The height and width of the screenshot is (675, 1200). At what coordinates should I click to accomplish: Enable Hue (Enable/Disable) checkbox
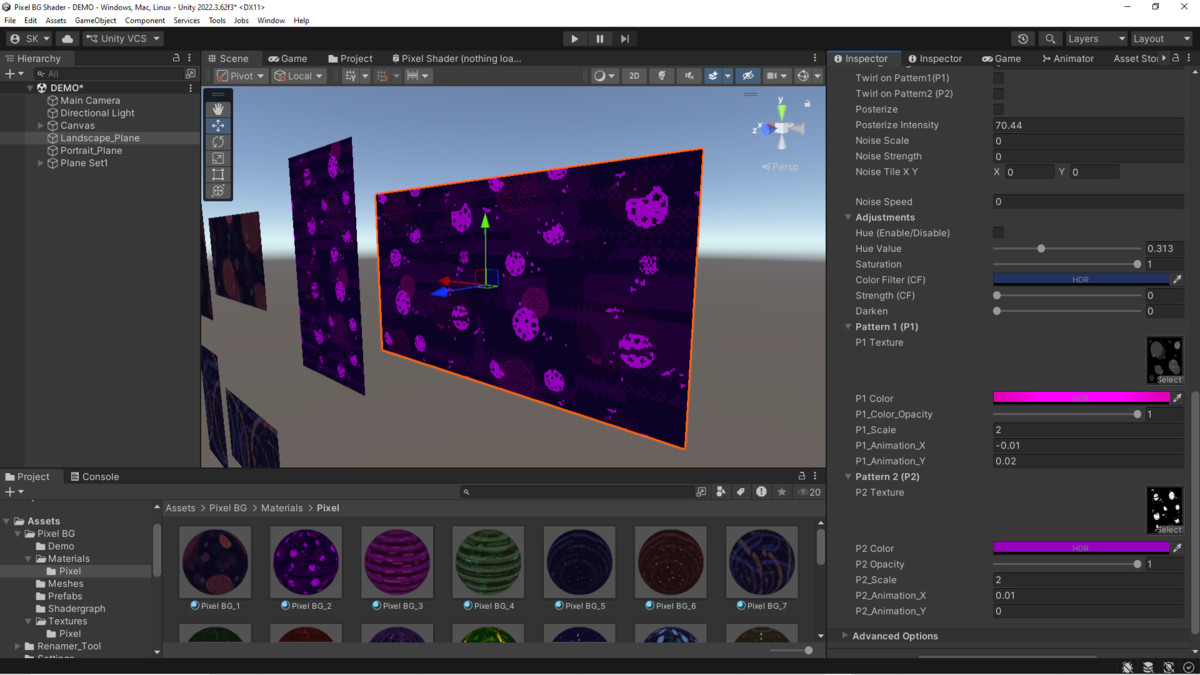click(998, 233)
